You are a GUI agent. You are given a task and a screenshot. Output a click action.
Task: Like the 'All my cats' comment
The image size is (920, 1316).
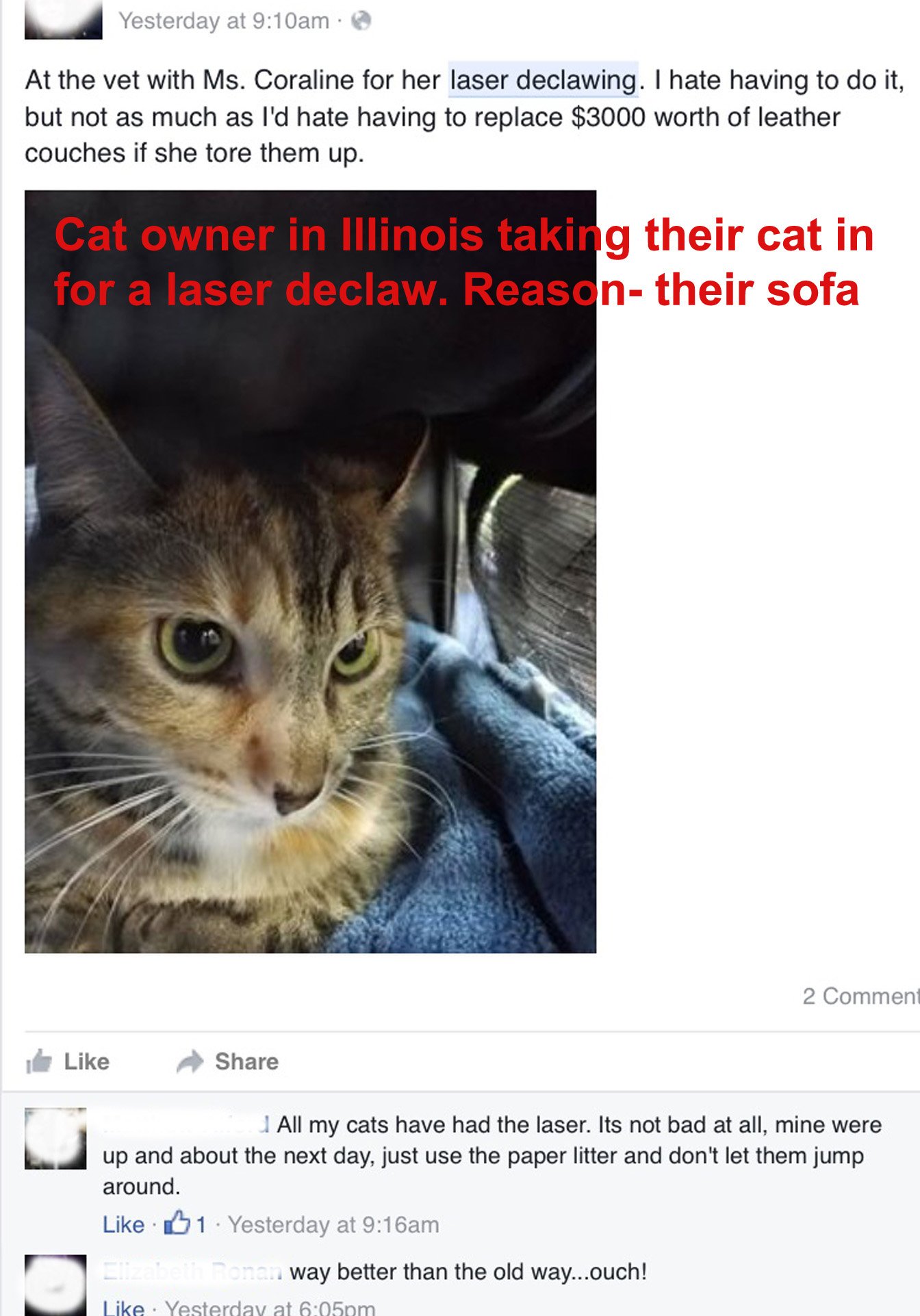point(123,1224)
